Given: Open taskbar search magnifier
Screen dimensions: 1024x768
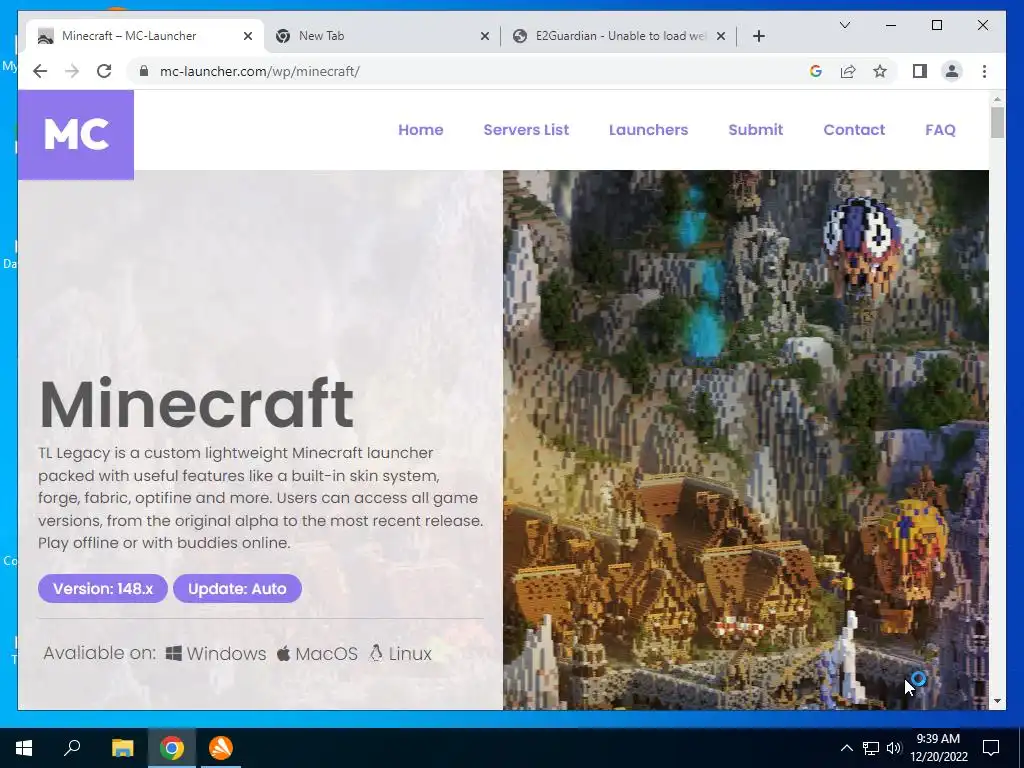Looking at the screenshot, I should pos(72,748).
